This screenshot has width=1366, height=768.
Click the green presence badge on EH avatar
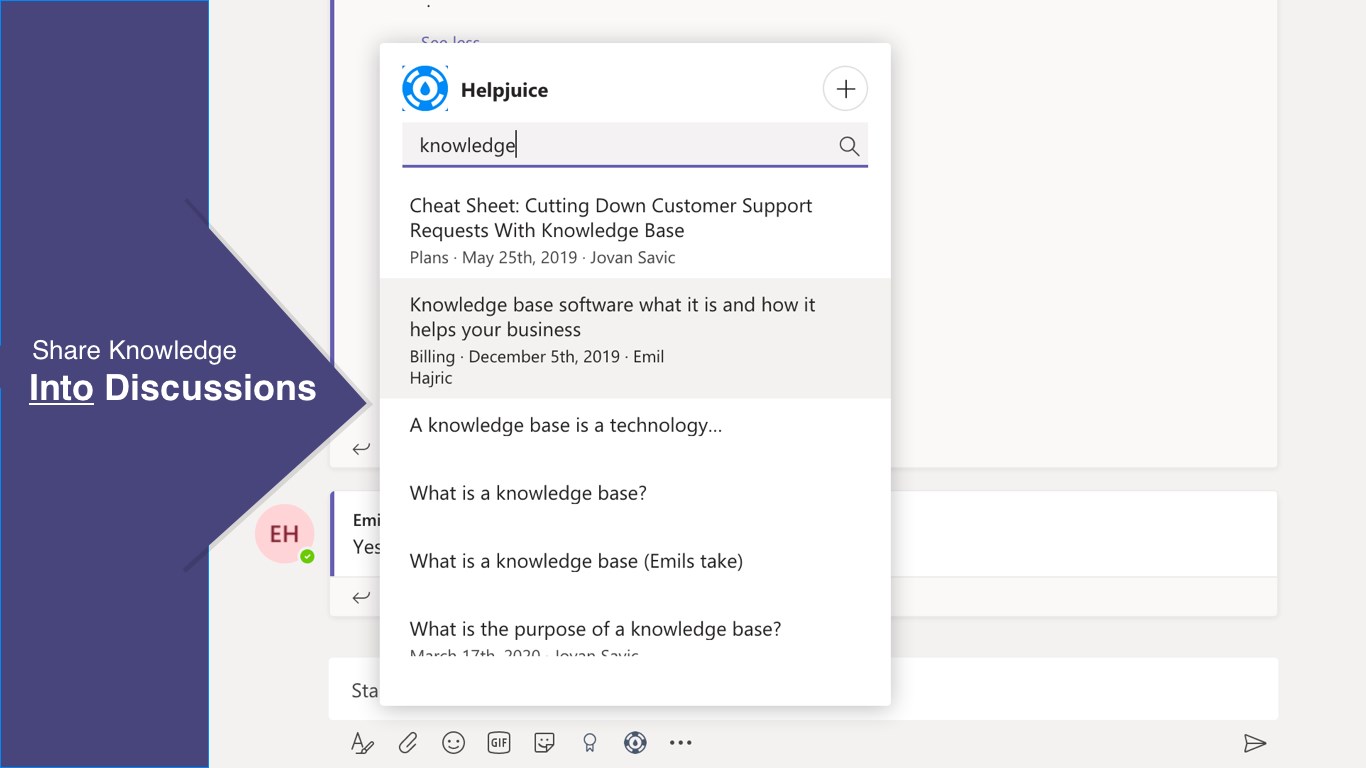pos(307,556)
